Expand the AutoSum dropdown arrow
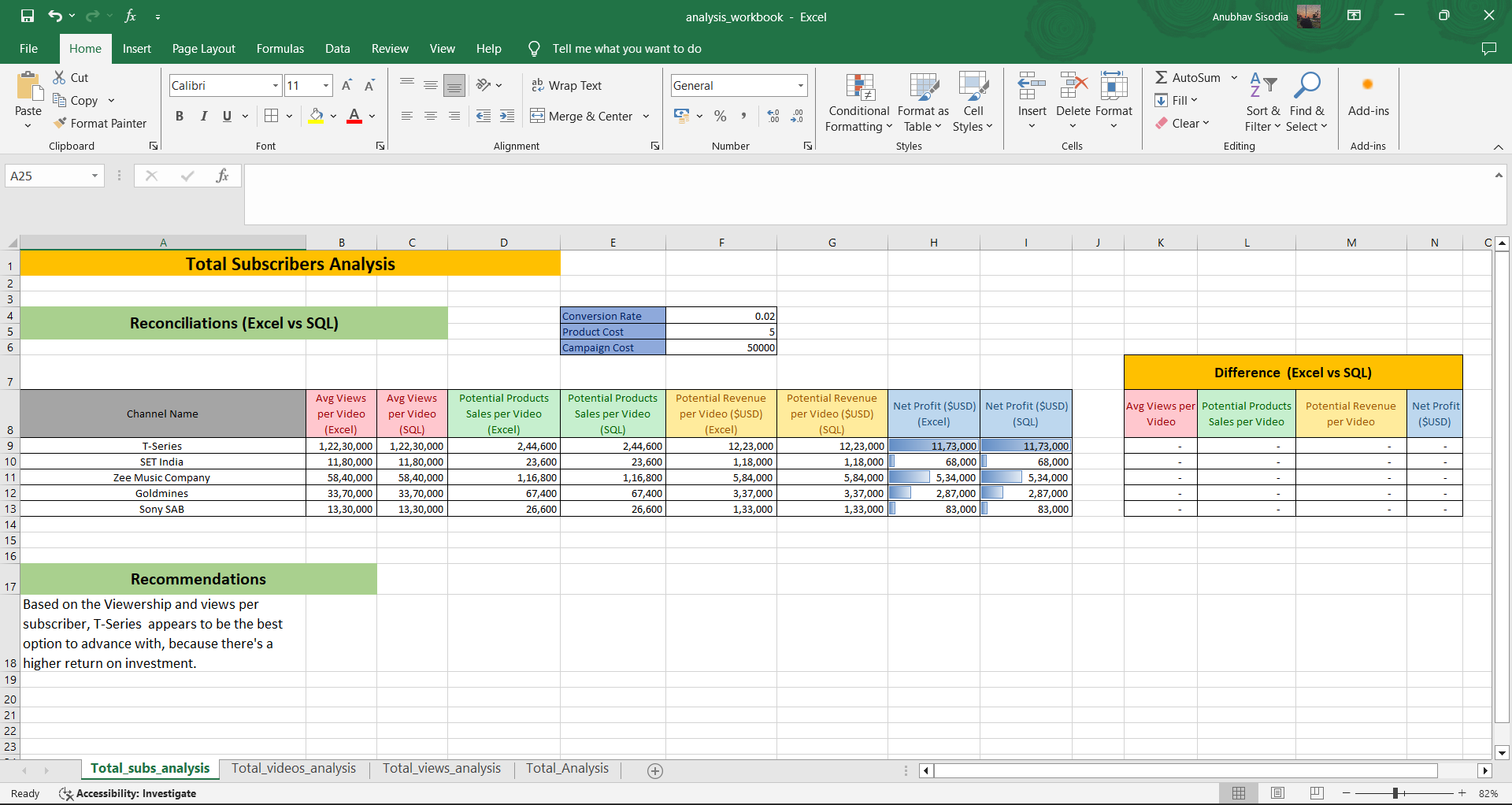Screen dimensions: 1512x805 tap(1234, 77)
